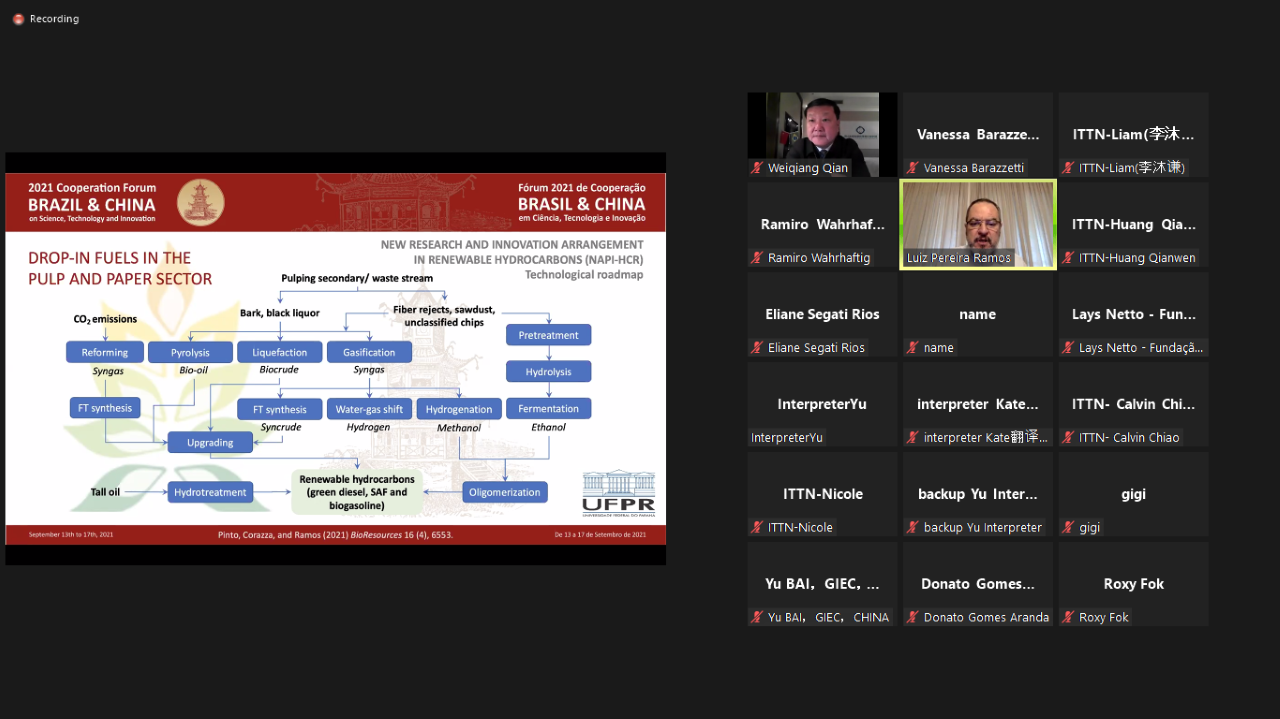Click the Hydrotreatment box in shared slide
The width and height of the screenshot is (1280, 719).
click(210, 492)
